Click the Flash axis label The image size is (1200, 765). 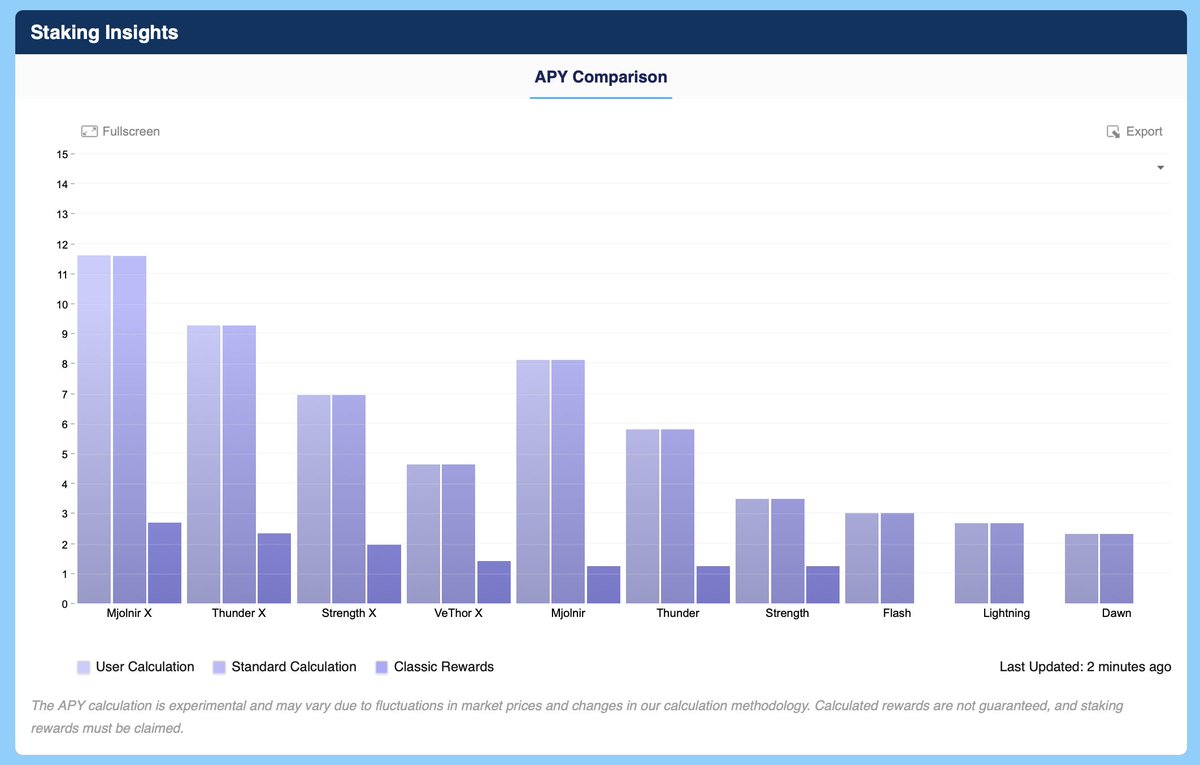click(x=897, y=613)
